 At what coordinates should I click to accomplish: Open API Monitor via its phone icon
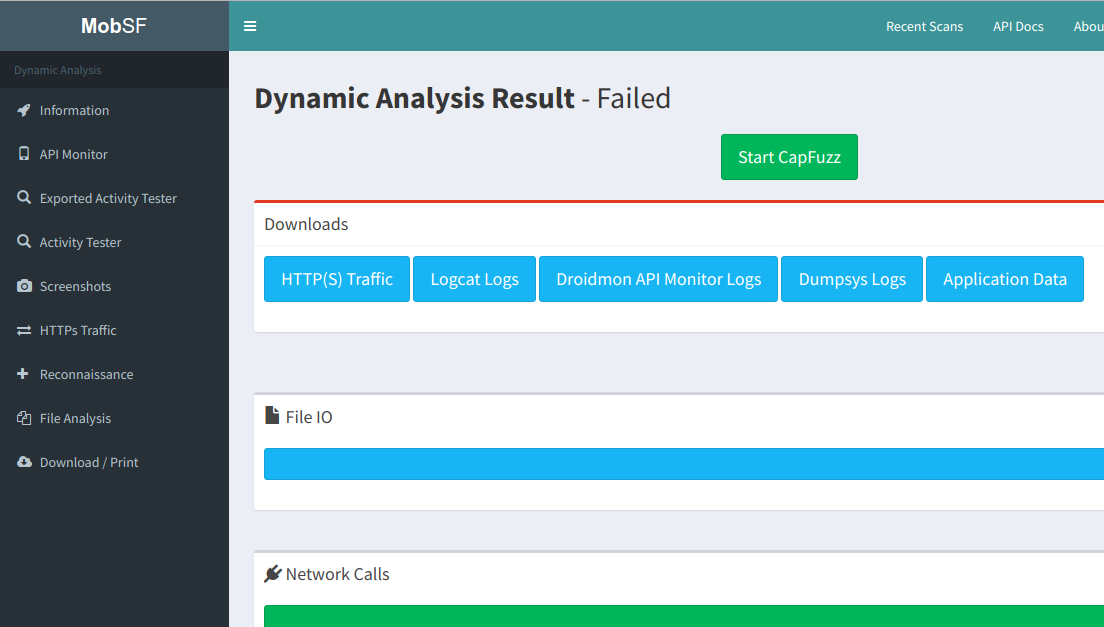pos(24,154)
